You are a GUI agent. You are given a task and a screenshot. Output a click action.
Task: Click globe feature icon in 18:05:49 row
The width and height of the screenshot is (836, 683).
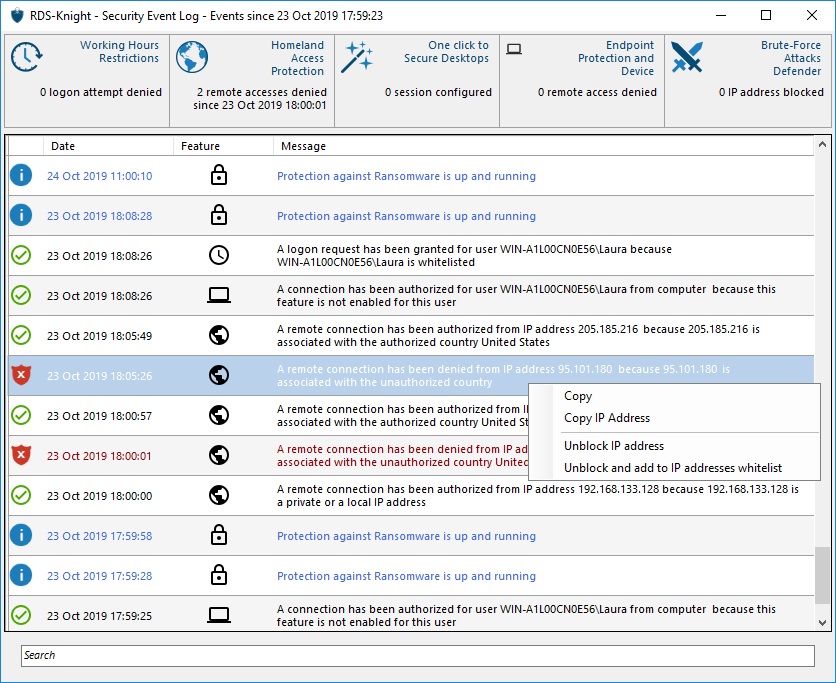coord(219,335)
